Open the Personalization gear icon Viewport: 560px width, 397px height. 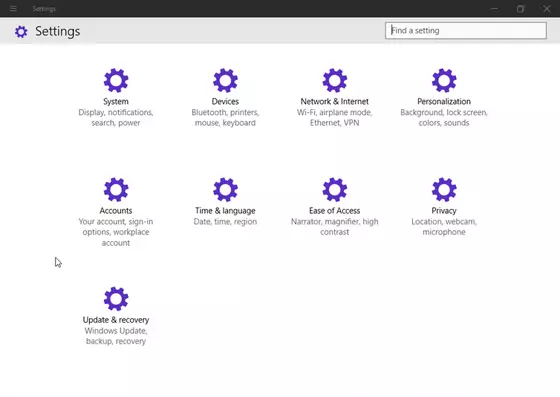pyautogui.click(x=444, y=80)
